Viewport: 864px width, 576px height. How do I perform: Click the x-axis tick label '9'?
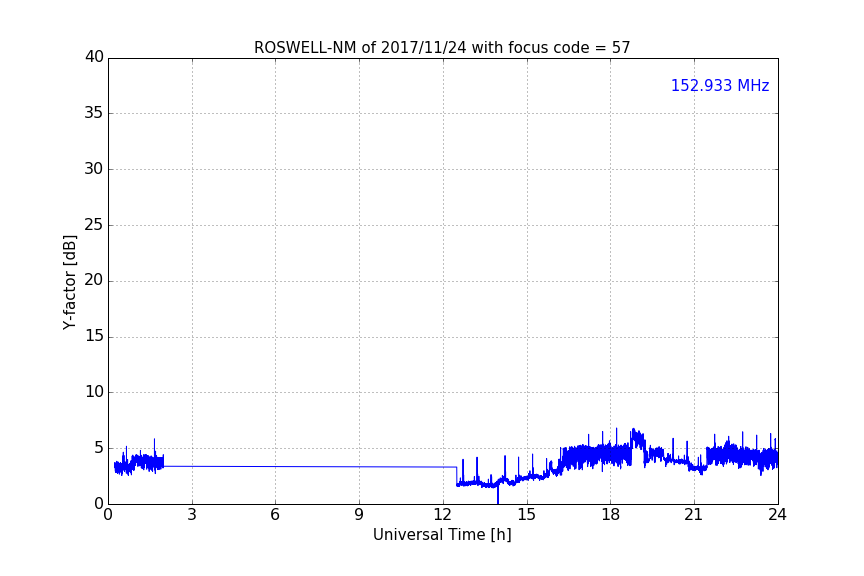pyautogui.click(x=359, y=515)
